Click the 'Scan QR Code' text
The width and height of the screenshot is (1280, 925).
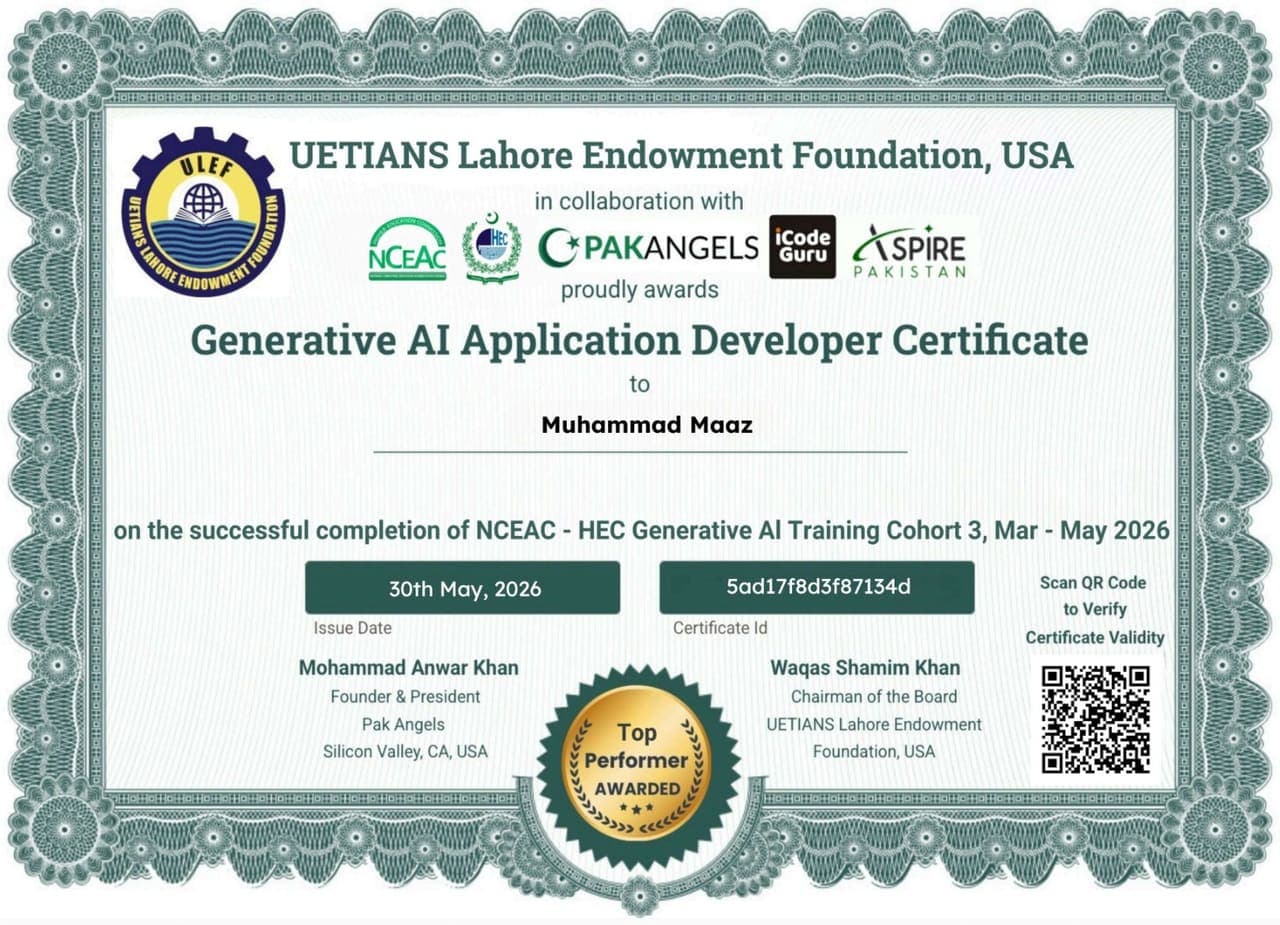(1093, 583)
